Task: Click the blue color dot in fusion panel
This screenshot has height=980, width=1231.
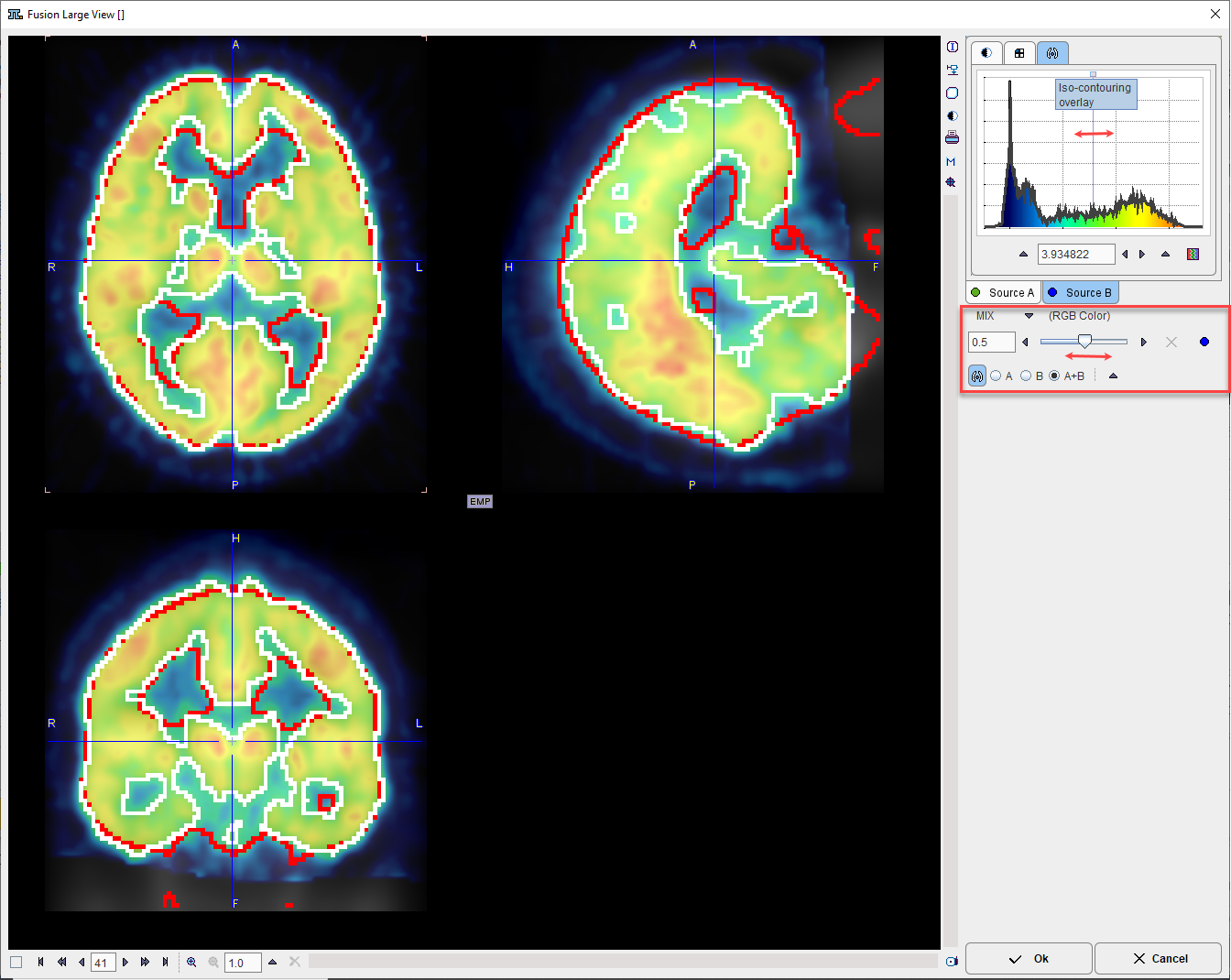Action: tap(1204, 343)
